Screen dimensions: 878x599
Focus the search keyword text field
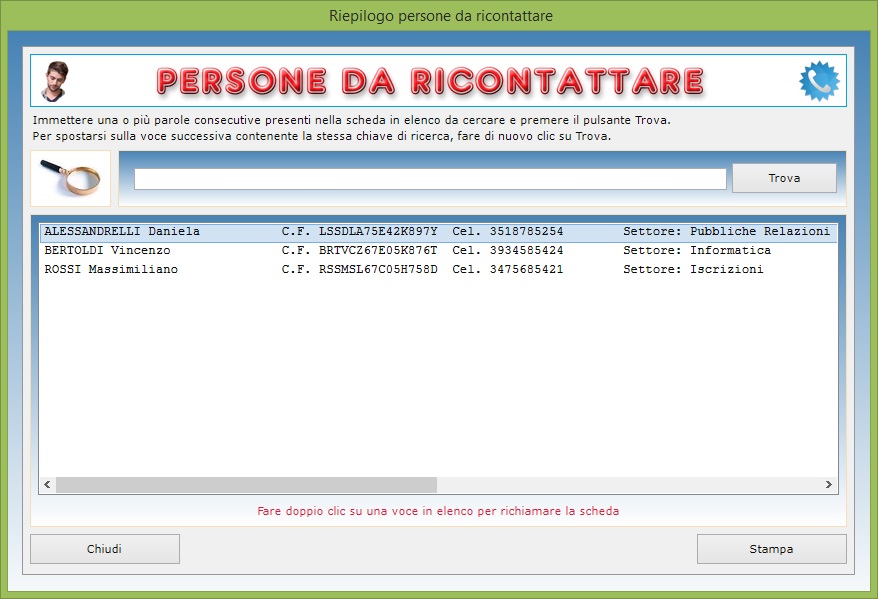[430, 179]
